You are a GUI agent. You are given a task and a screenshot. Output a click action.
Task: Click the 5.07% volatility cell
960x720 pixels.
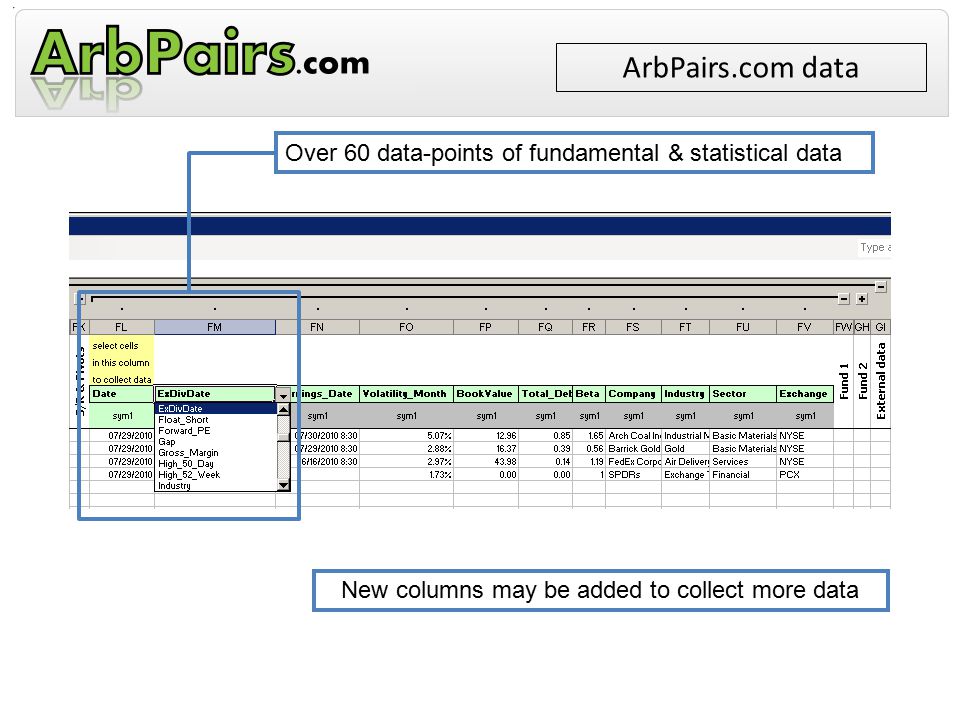[x=407, y=435]
